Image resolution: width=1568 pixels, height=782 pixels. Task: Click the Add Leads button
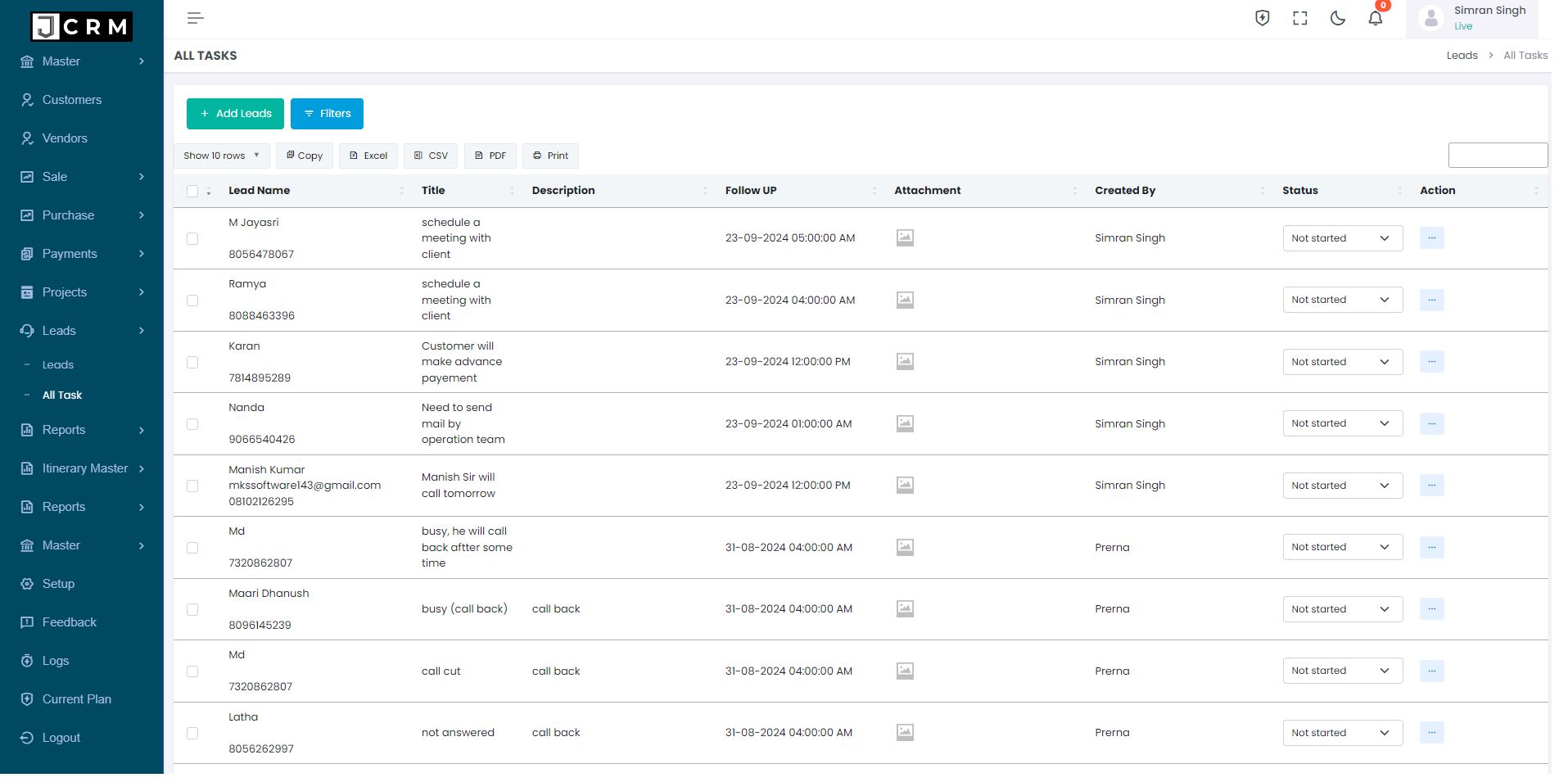(x=235, y=113)
